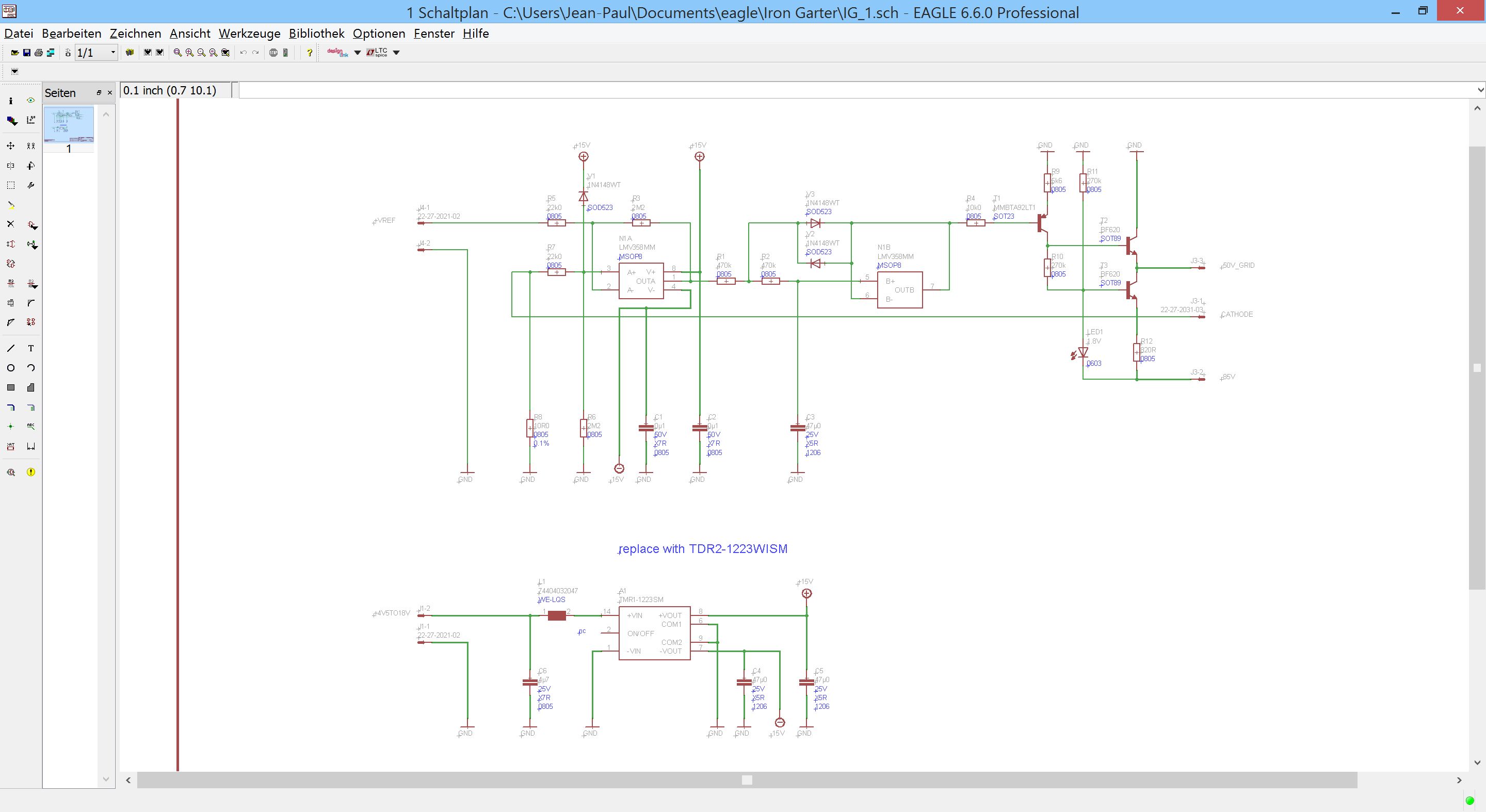Expand the designlink dropdown arrow
Screen dimensions: 1486x812
coord(357,53)
